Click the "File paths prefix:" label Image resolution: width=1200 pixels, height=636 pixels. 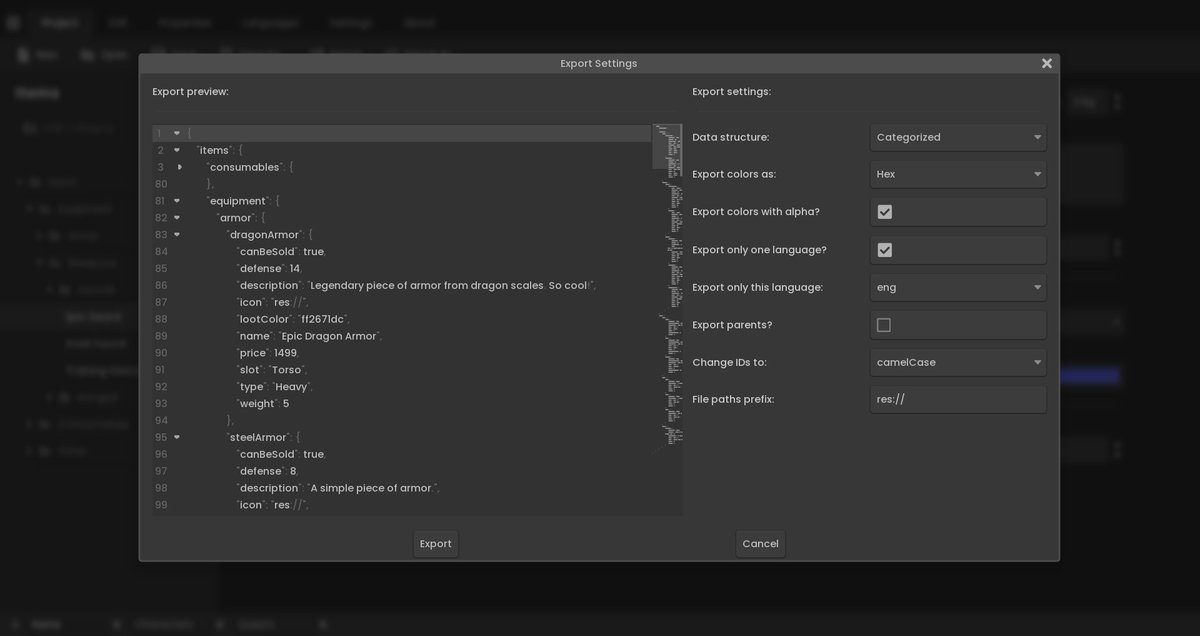point(733,399)
